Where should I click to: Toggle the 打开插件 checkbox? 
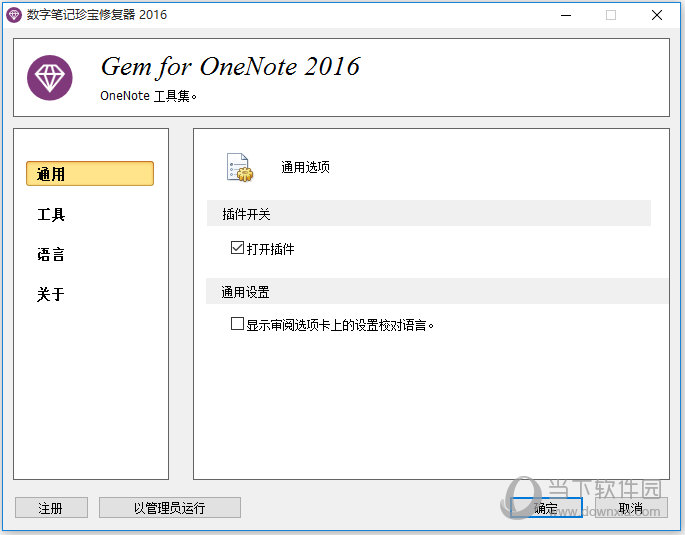[237, 248]
